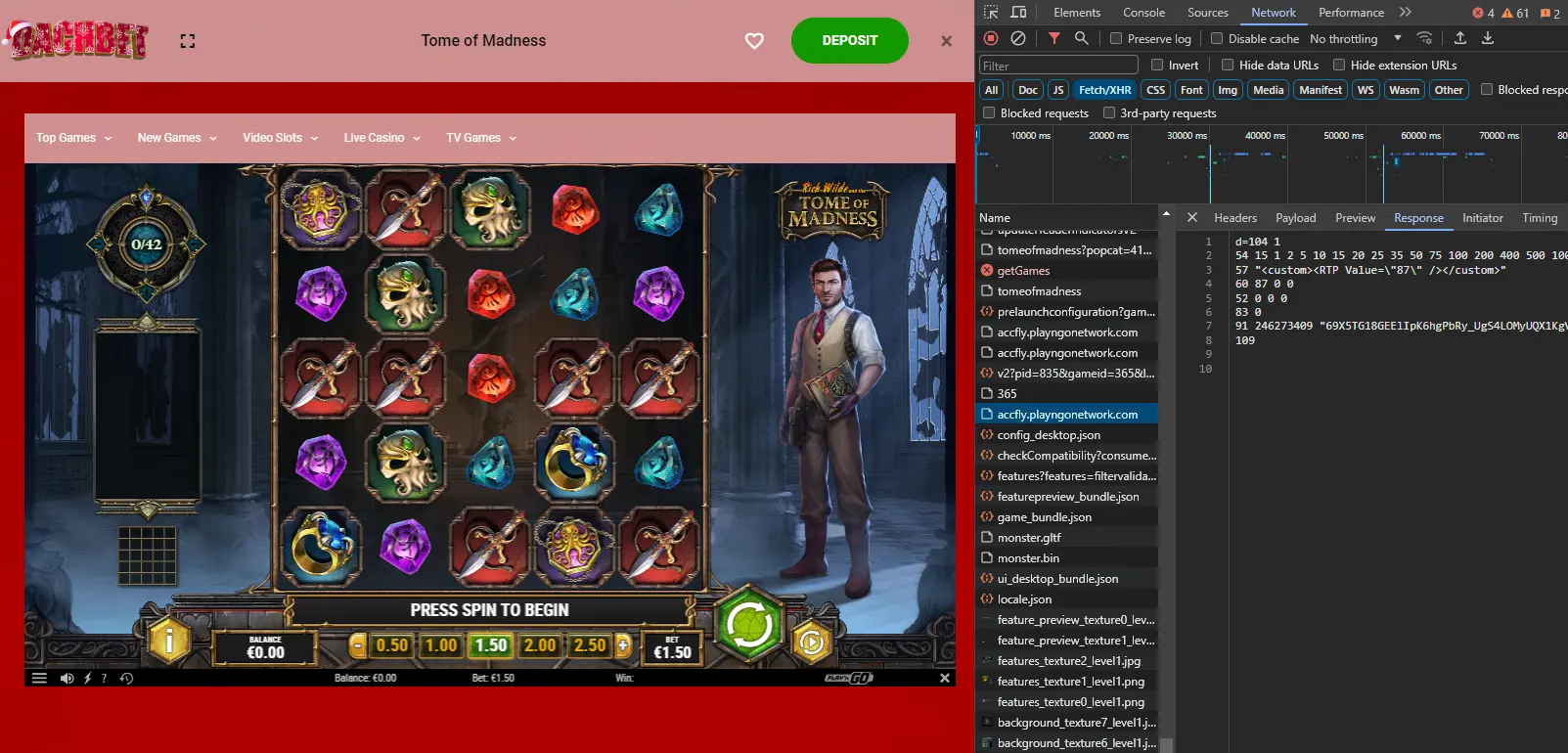Switch to Sources DevTools tab
The image size is (1568, 753).
1207,13
